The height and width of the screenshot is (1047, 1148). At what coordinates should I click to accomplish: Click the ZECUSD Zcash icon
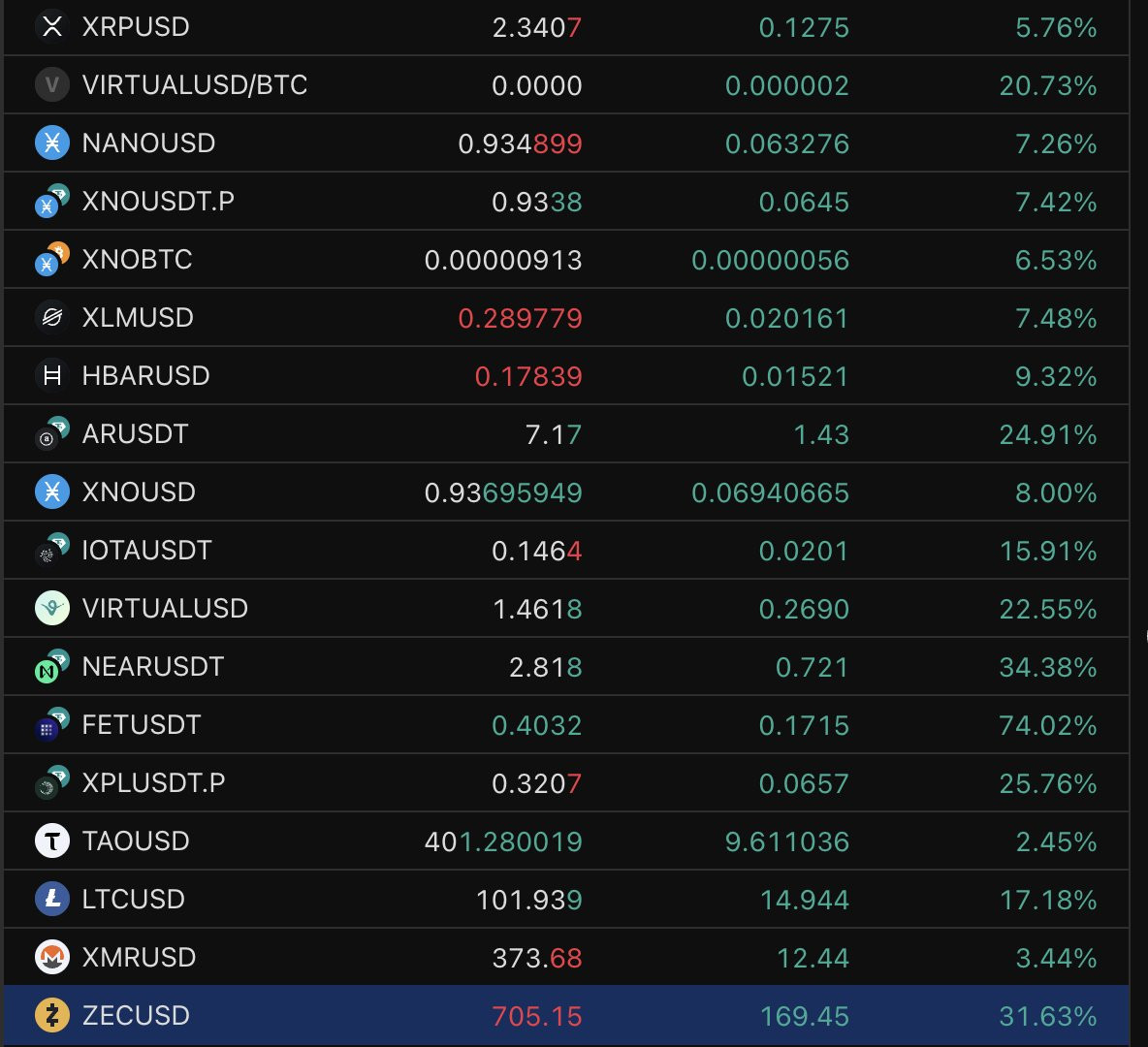click(x=52, y=1016)
